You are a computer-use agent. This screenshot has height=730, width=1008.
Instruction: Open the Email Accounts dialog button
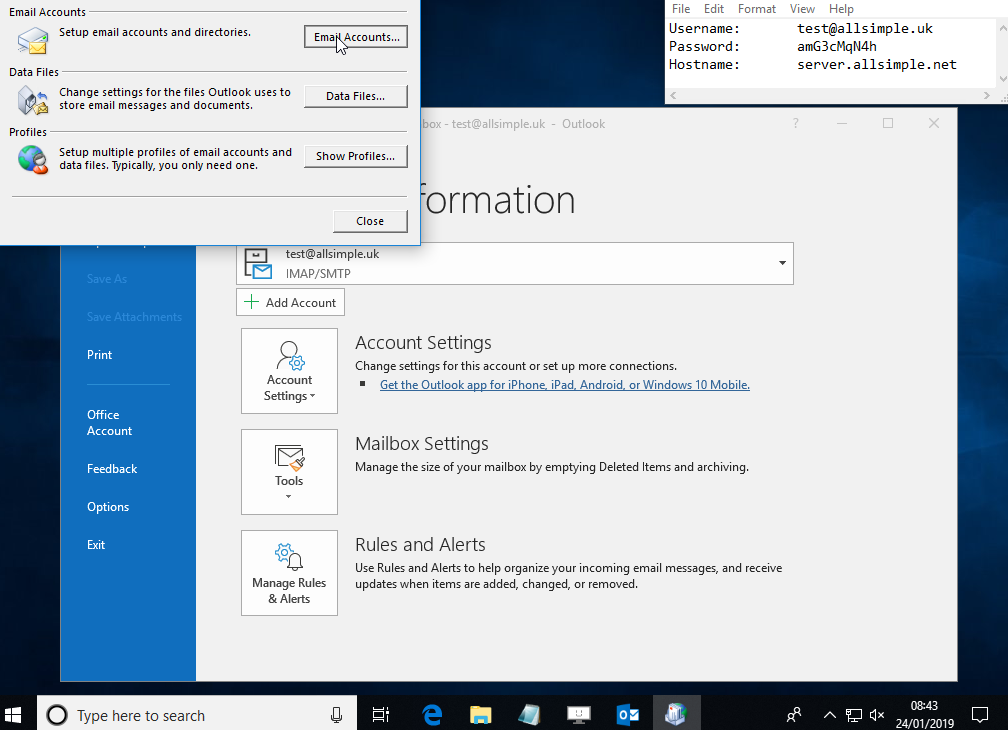pyautogui.click(x=355, y=37)
